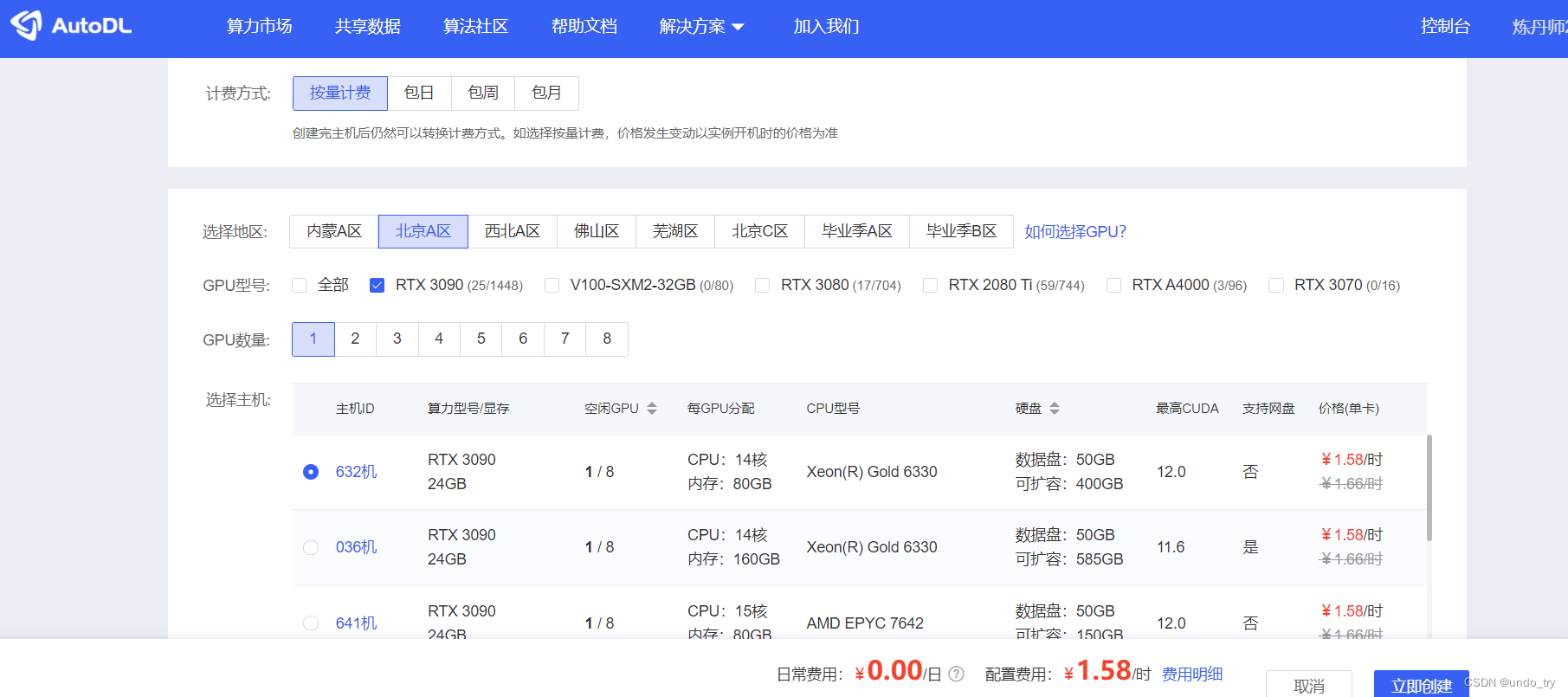Set GPU count to 7
The height and width of the screenshot is (697, 1568).
click(565, 339)
